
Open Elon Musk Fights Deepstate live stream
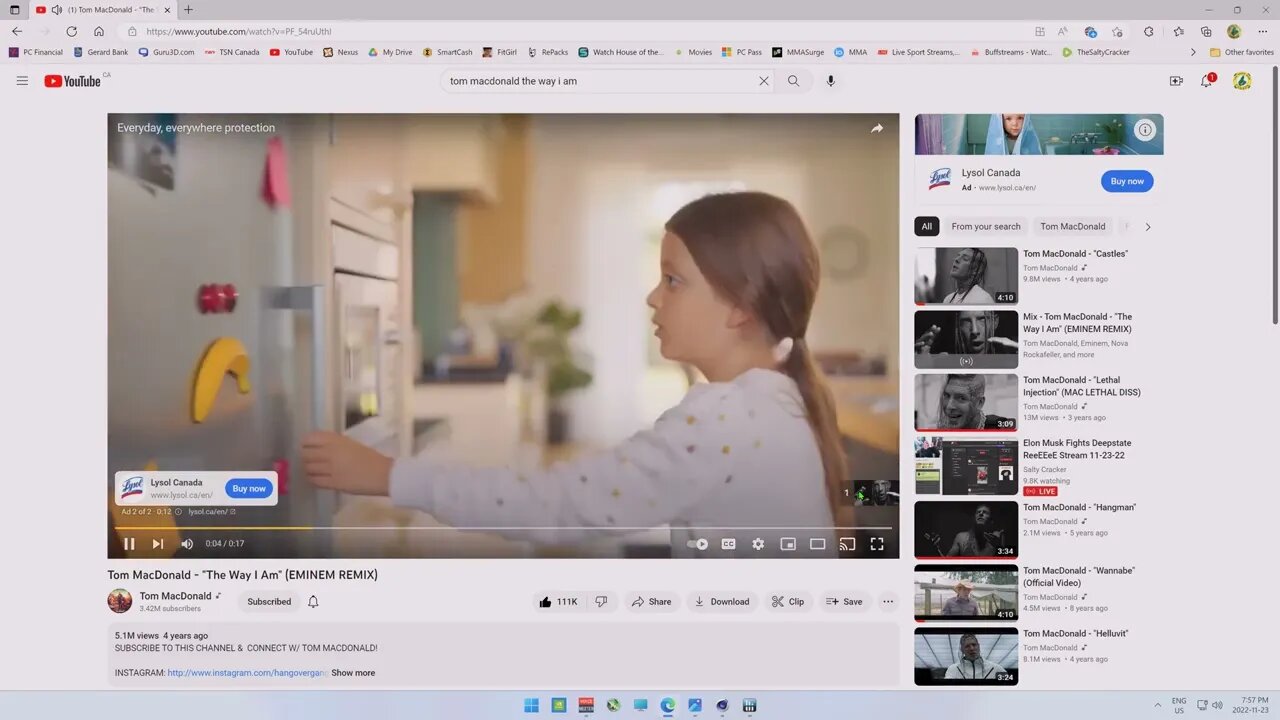[x=966, y=466]
